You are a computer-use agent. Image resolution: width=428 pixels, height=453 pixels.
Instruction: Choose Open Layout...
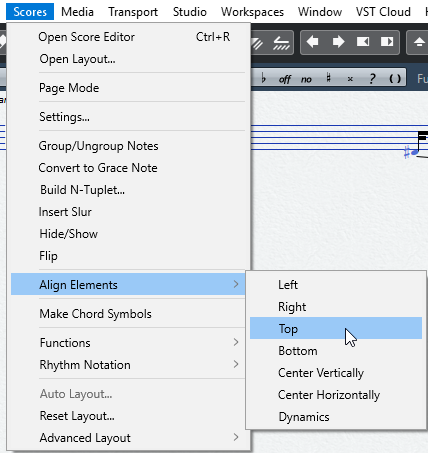(x=128, y=59)
